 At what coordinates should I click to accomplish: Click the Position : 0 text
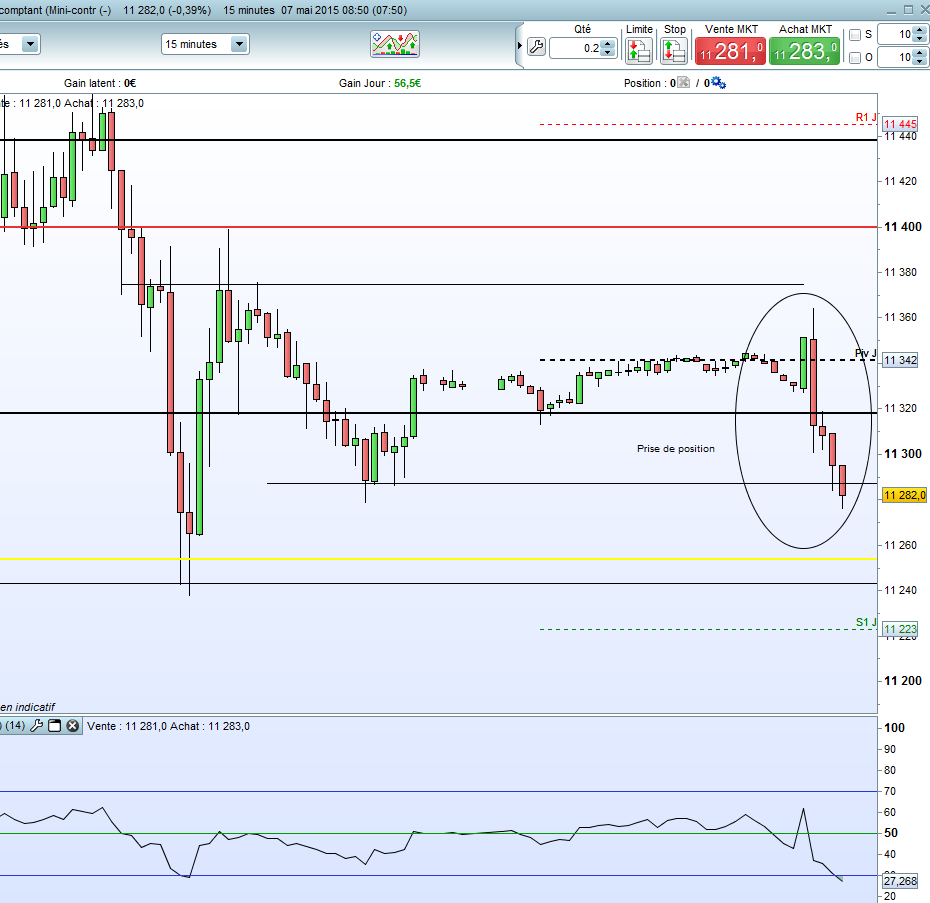click(649, 83)
